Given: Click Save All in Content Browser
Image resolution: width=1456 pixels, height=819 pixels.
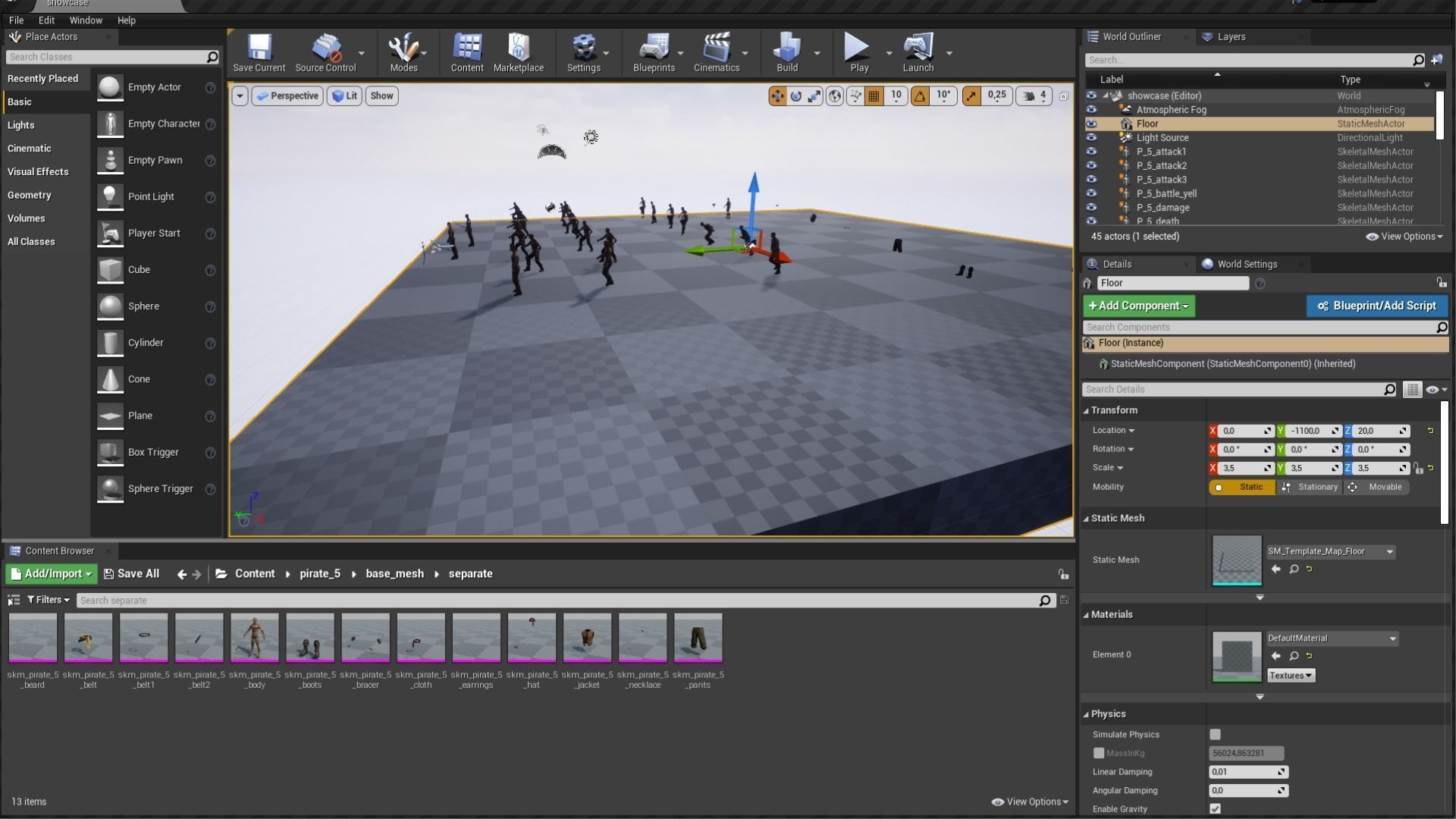Looking at the screenshot, I should pos(131,574).
